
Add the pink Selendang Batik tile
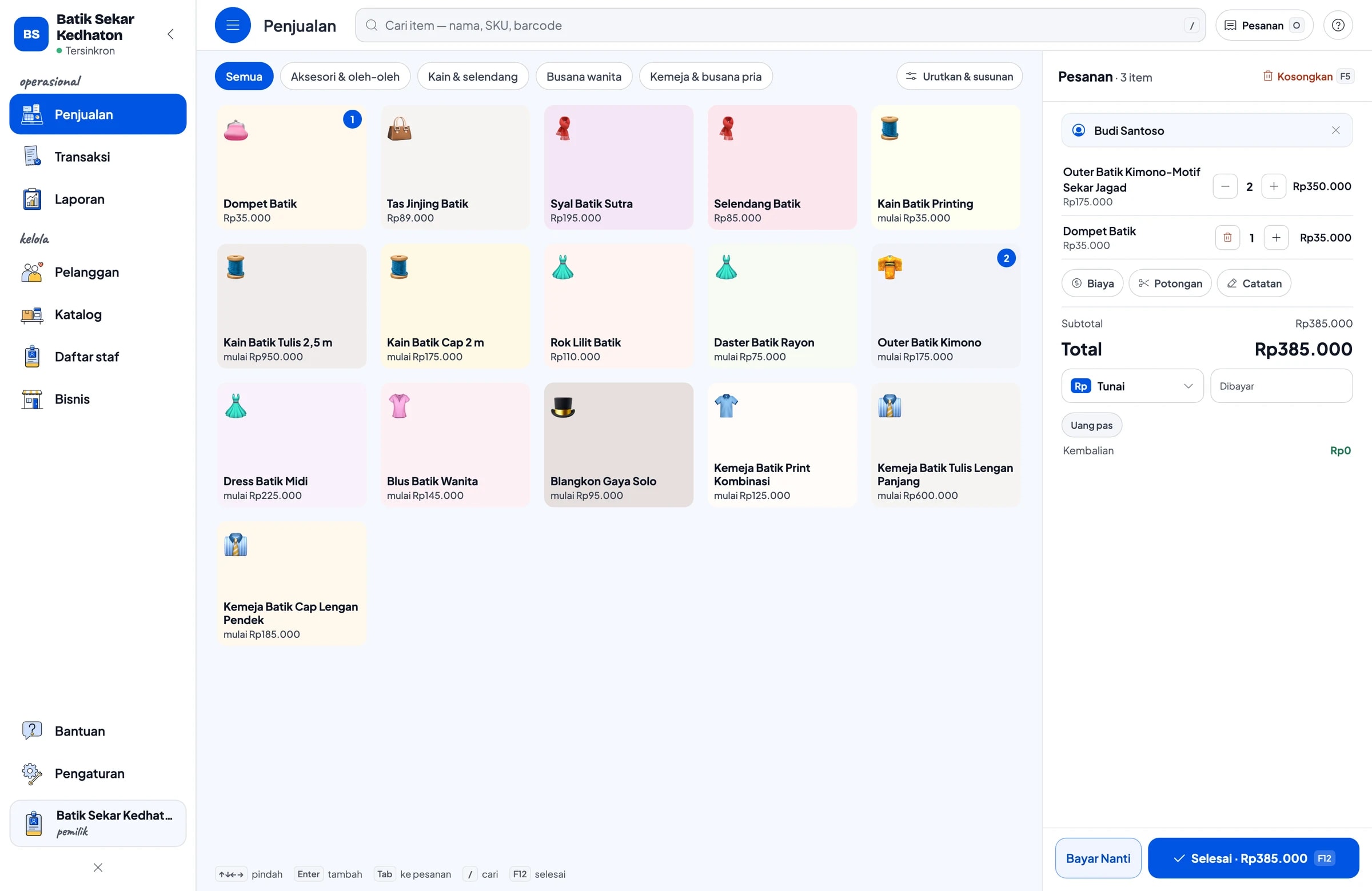click(781, 167)
